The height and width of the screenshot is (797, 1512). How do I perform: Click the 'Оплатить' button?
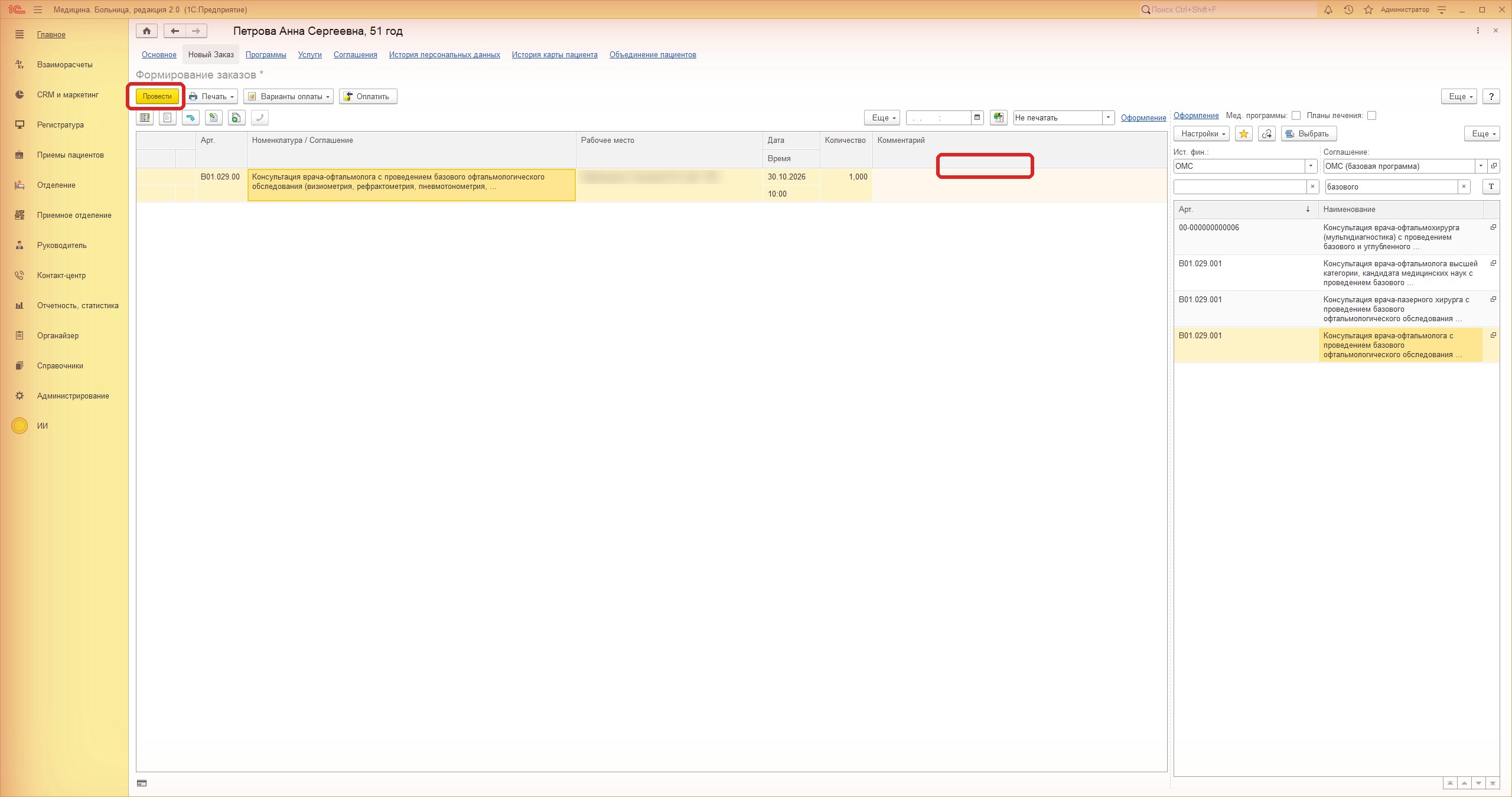click(x=368, y=96)
